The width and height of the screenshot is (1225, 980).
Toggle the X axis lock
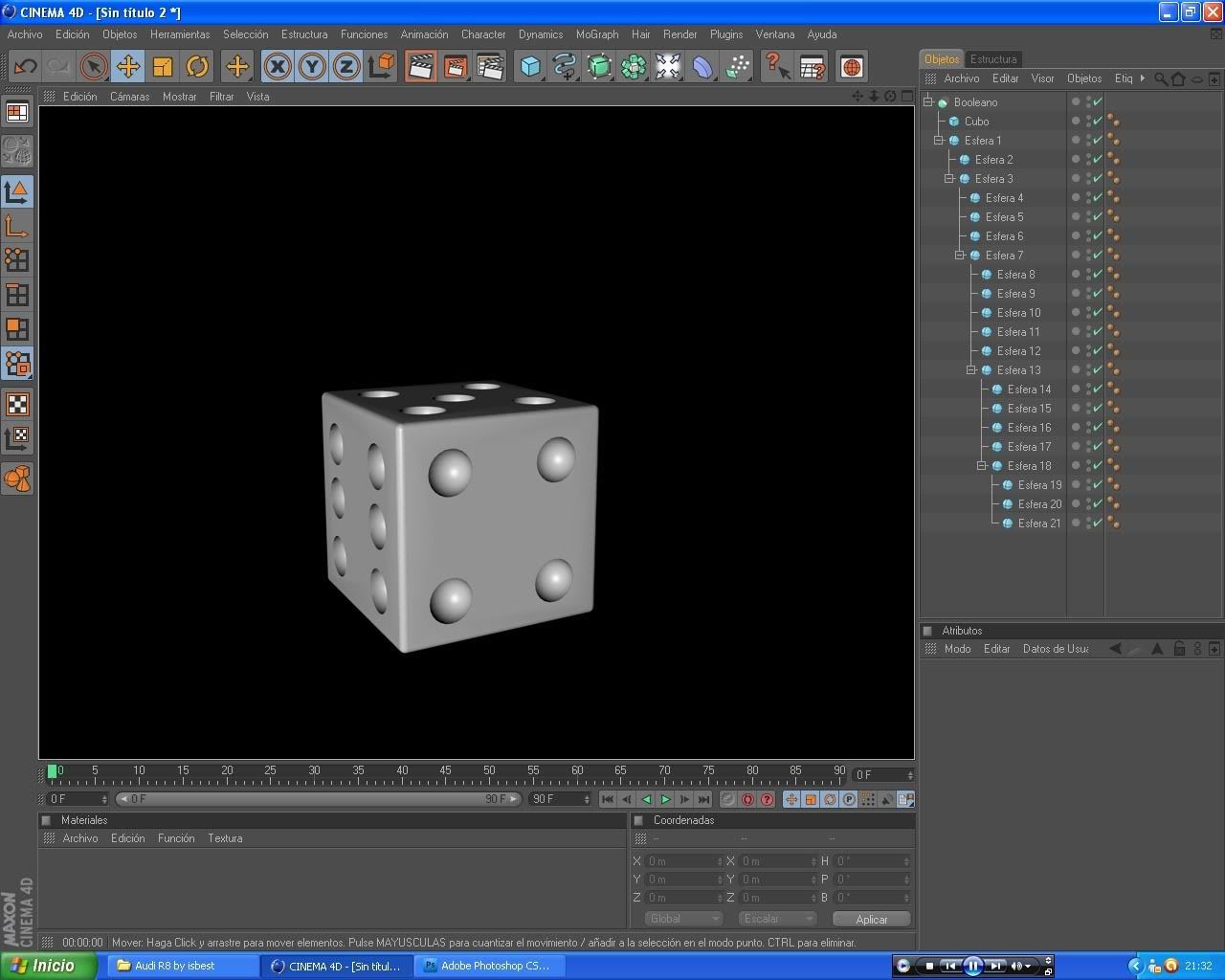coord(278,67)
